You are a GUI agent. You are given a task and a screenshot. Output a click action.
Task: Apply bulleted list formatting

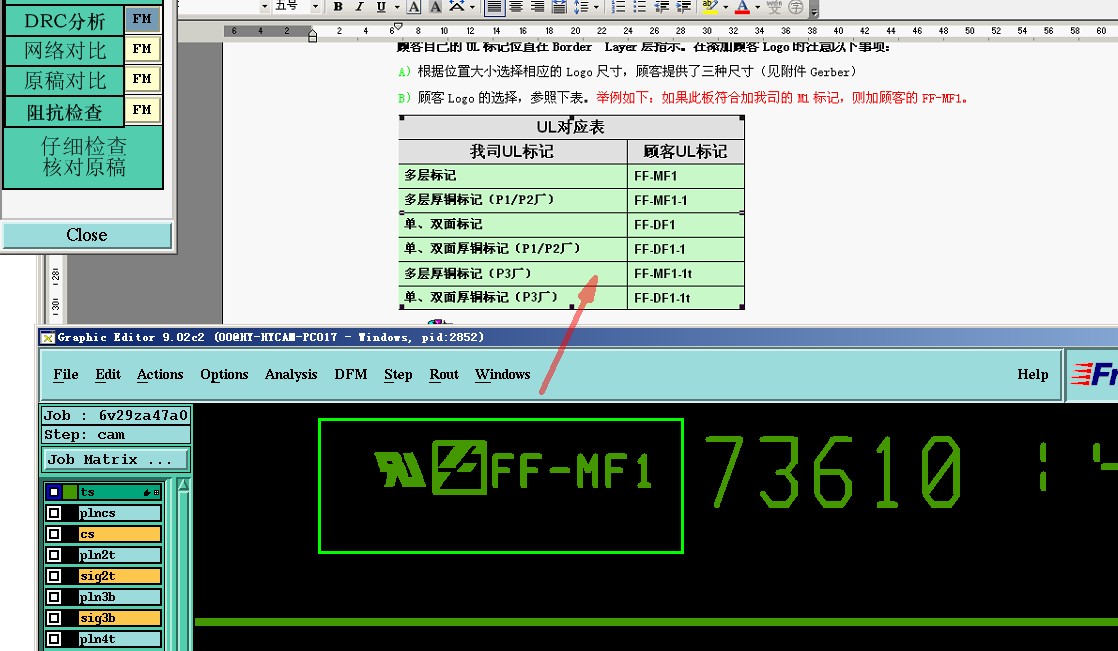click(640, 6)
